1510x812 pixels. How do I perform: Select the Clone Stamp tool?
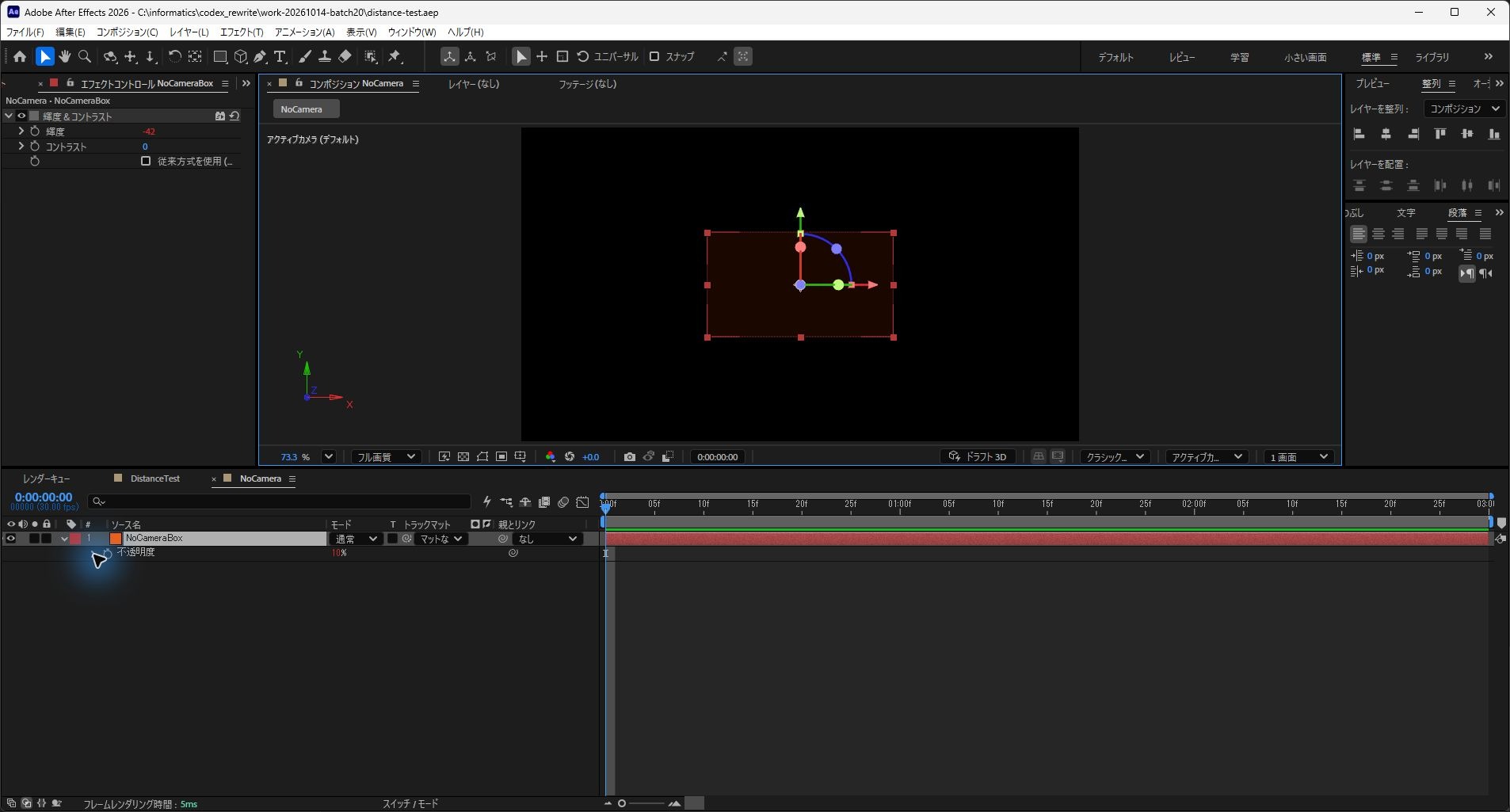pos(325,56)
